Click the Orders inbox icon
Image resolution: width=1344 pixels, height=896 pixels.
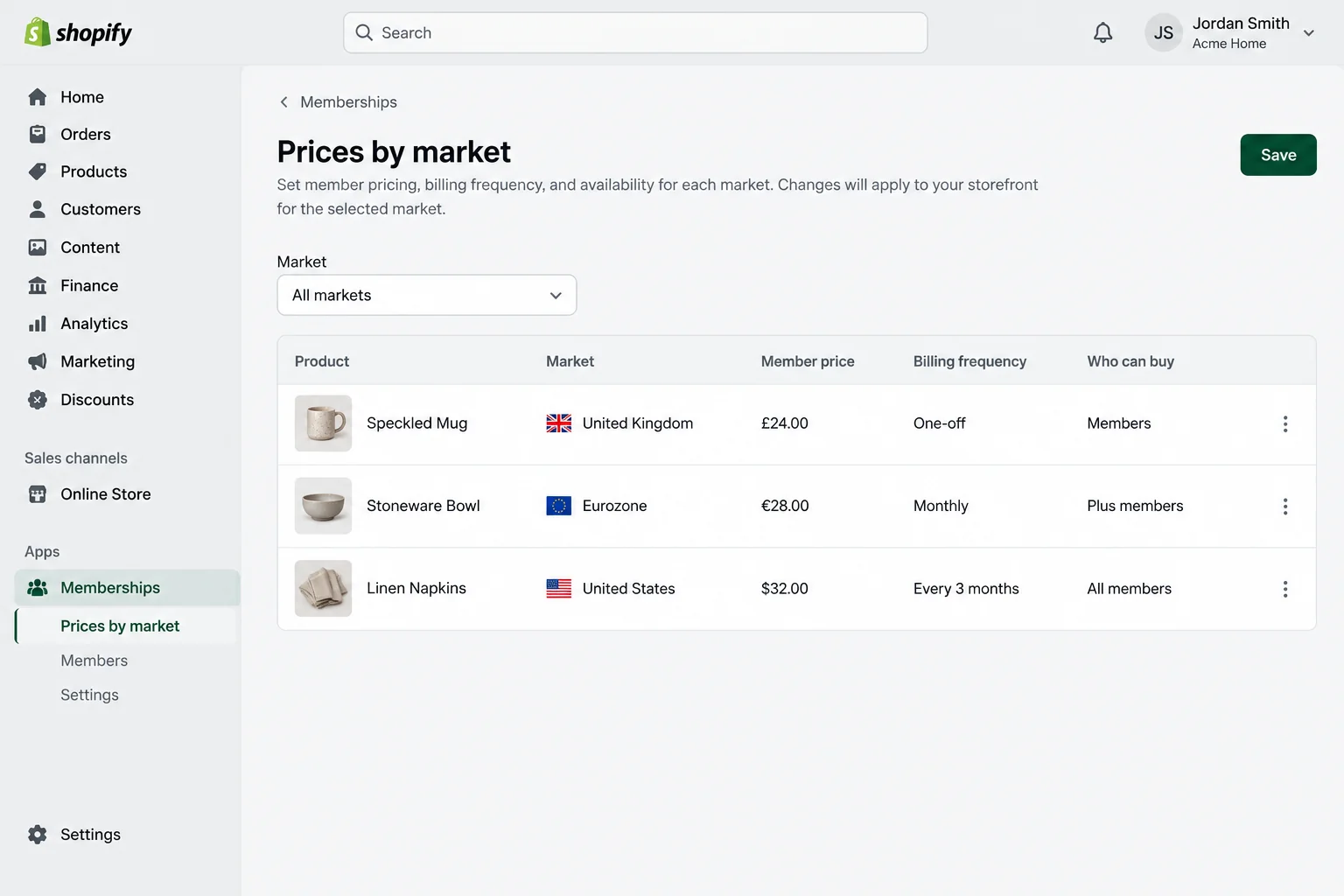click(38, 134)
